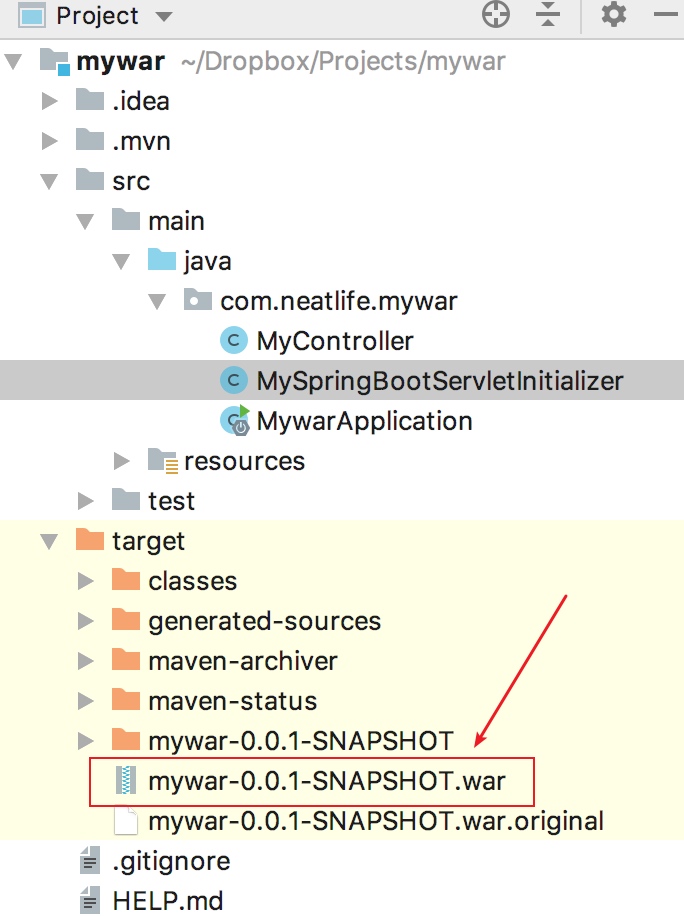Expand the test folder
684x916 pixels.
pyautogui.click(x=86, y=501)
